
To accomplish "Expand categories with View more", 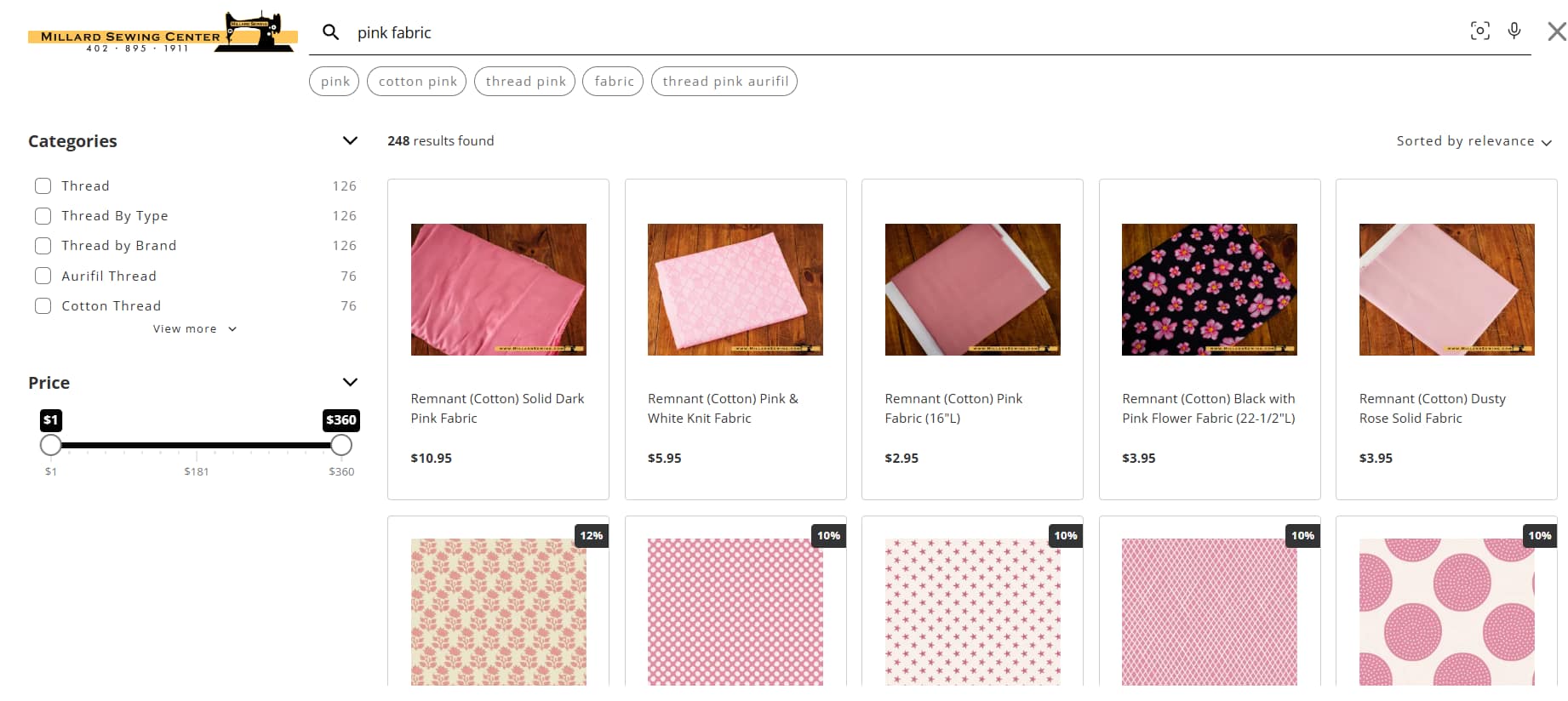I will coord(194,329).
